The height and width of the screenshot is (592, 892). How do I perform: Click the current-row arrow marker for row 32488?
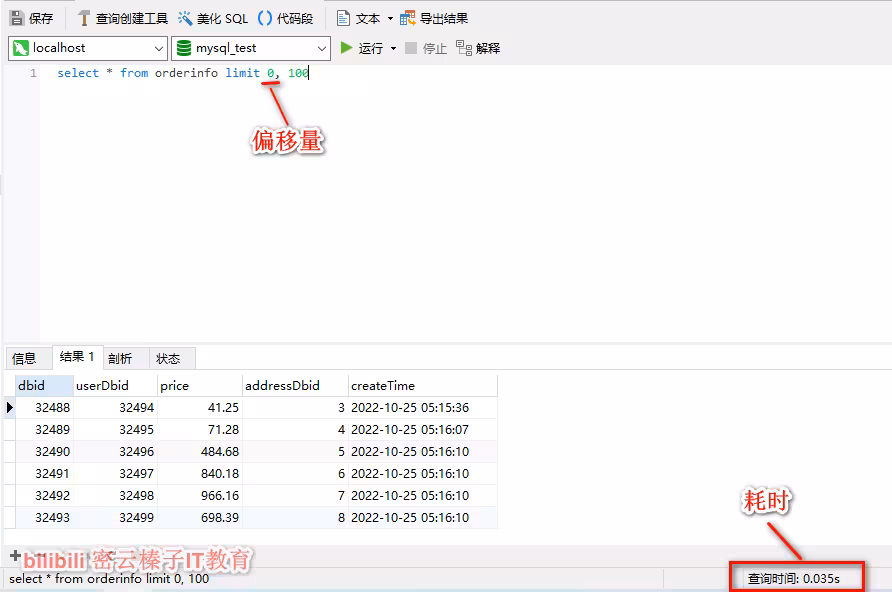click(x=10, y=407)
